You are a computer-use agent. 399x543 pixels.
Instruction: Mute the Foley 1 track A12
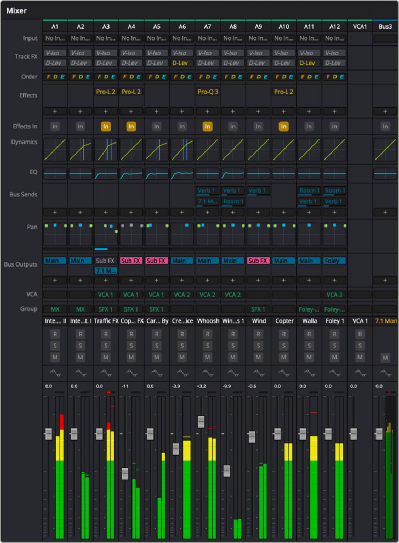click(x=334, y=357)
